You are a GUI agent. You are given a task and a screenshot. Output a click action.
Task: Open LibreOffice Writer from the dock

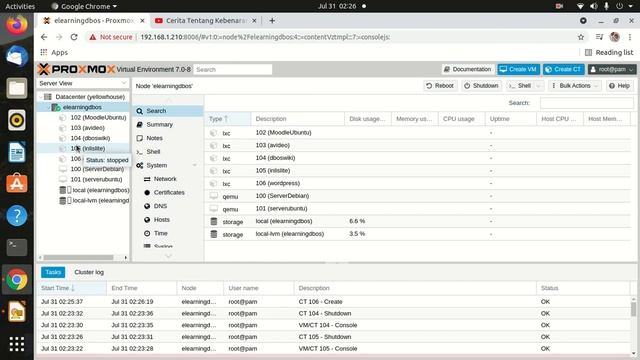click(x=17, y=152)
